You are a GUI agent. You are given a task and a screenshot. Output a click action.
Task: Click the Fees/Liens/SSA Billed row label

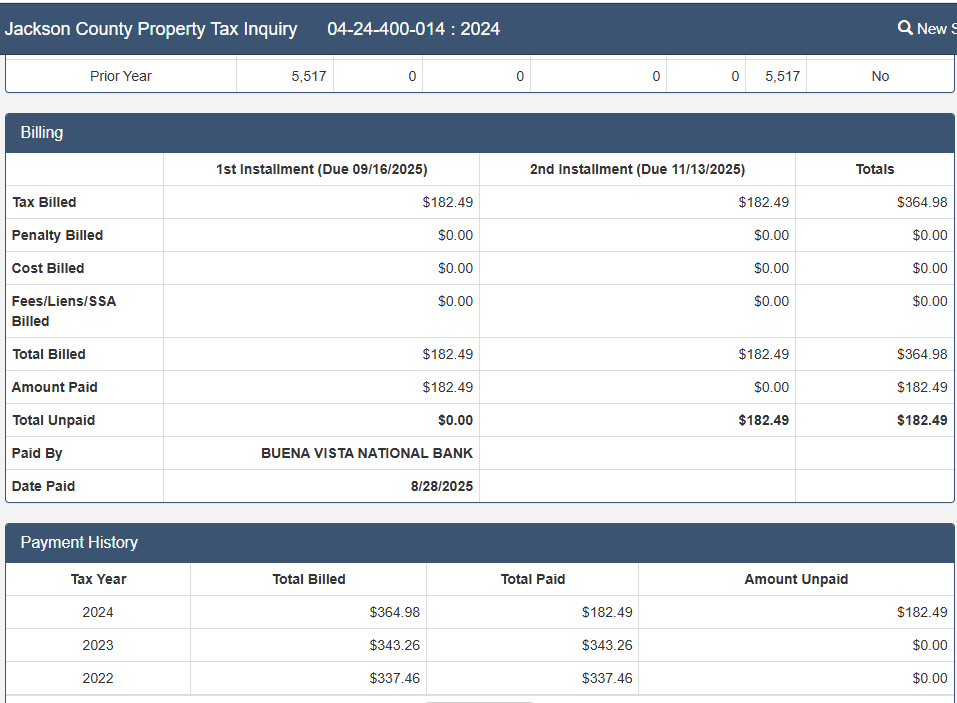pos(64,311)
